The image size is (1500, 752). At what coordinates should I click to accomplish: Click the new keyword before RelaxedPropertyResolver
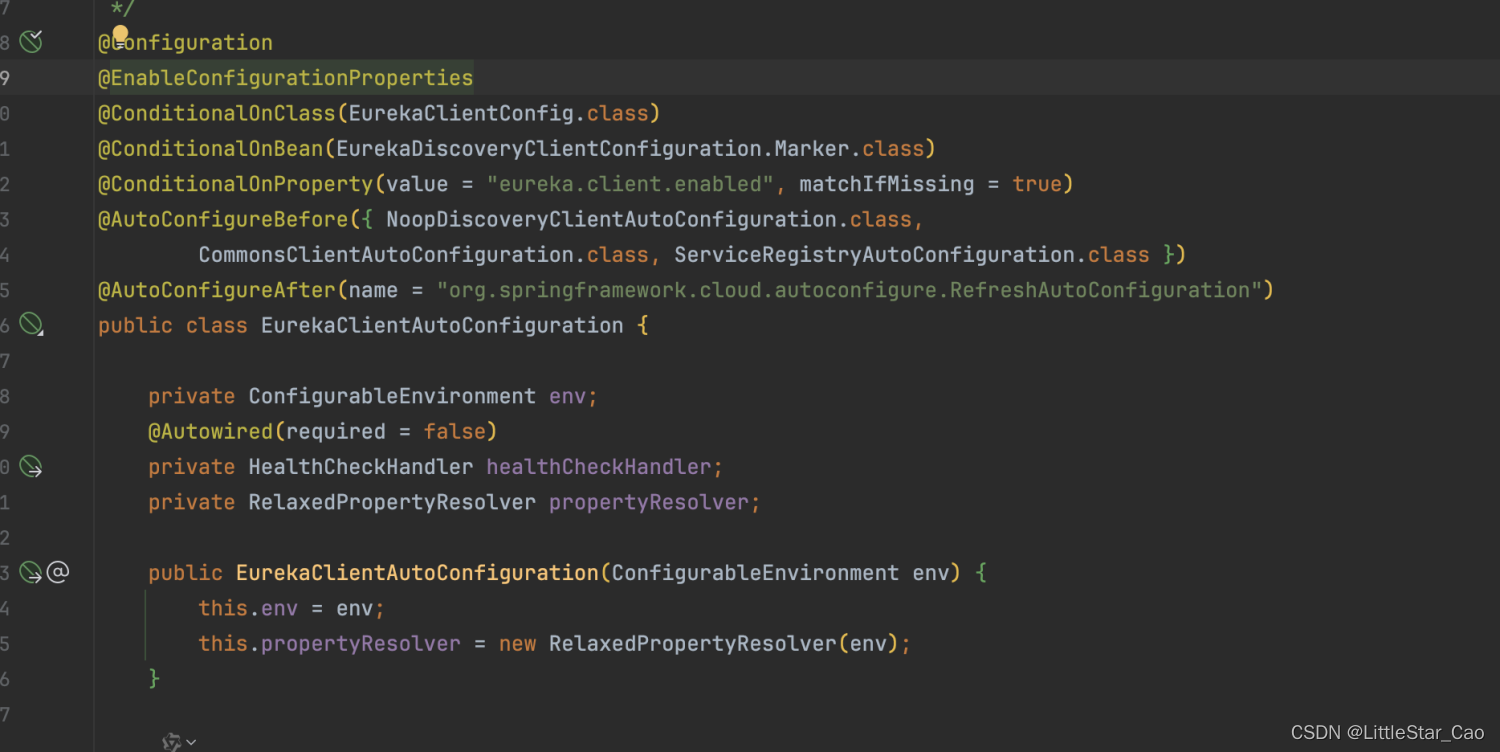coord(517,643)
